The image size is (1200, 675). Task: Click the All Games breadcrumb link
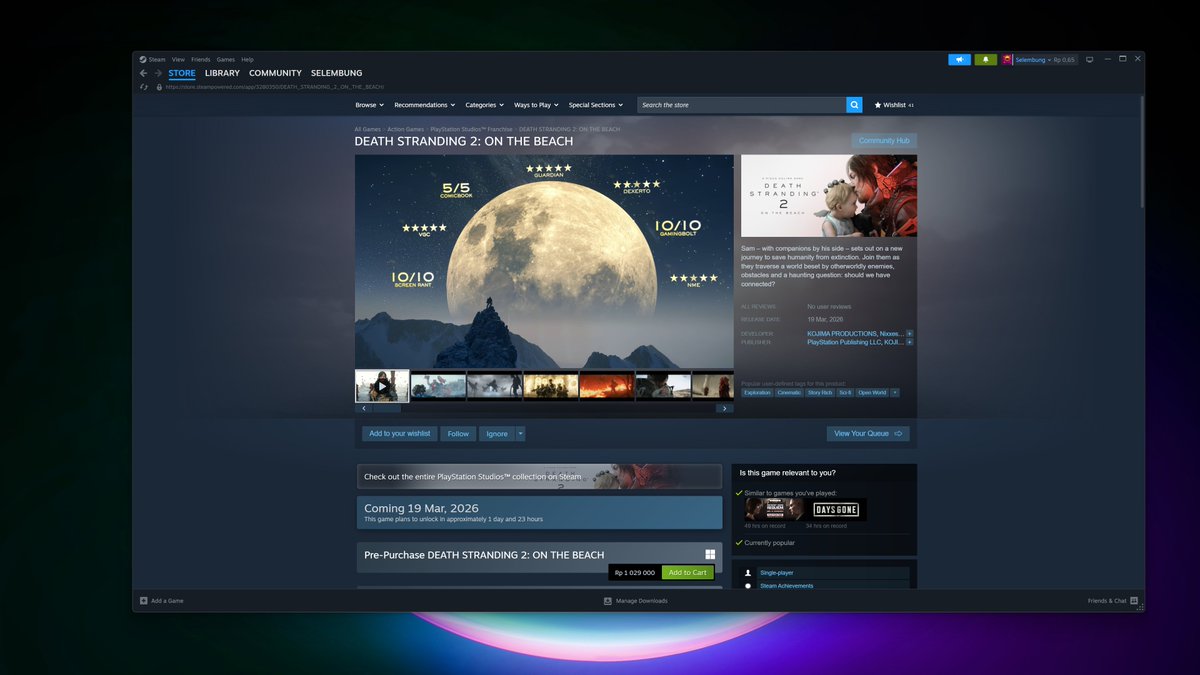pos(367,129)
